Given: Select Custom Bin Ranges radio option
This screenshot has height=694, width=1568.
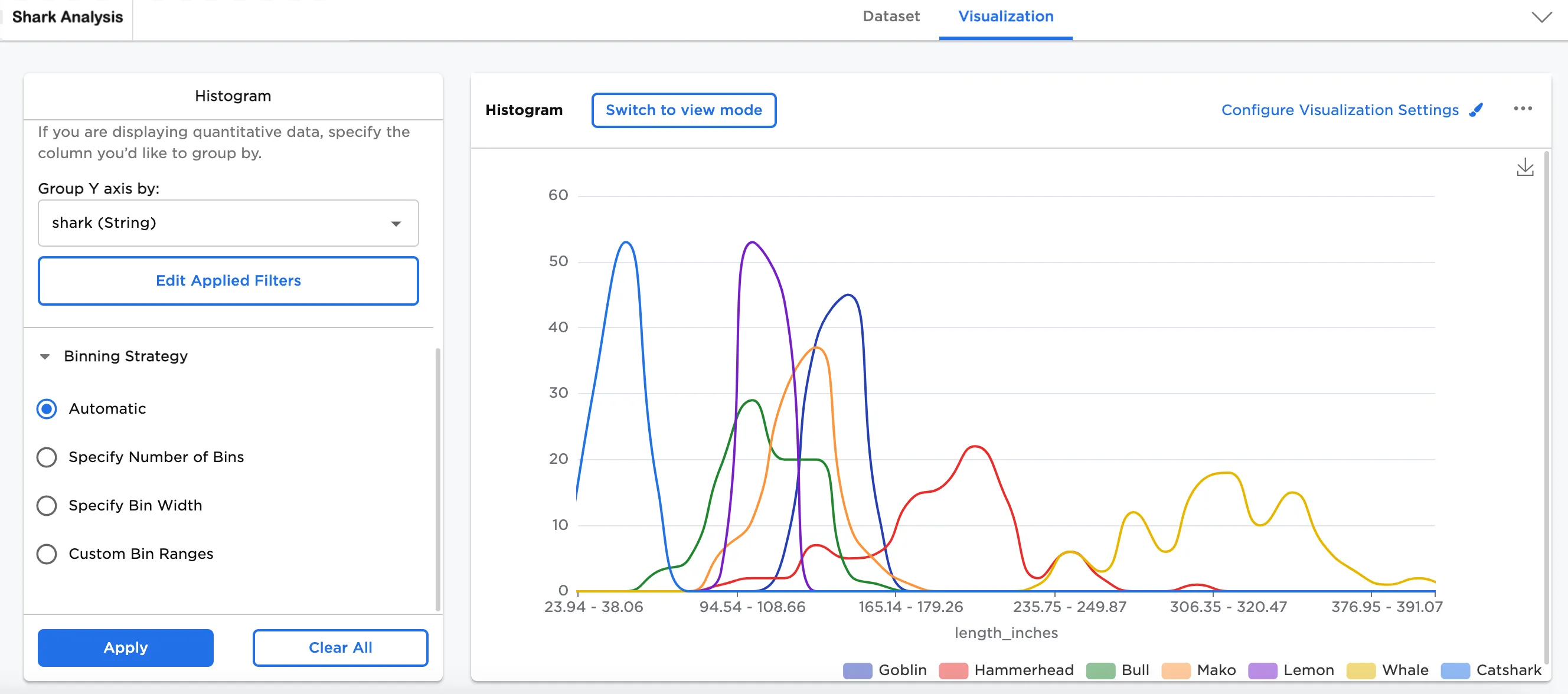Looking at the screenshot, I should pos(47,554).
